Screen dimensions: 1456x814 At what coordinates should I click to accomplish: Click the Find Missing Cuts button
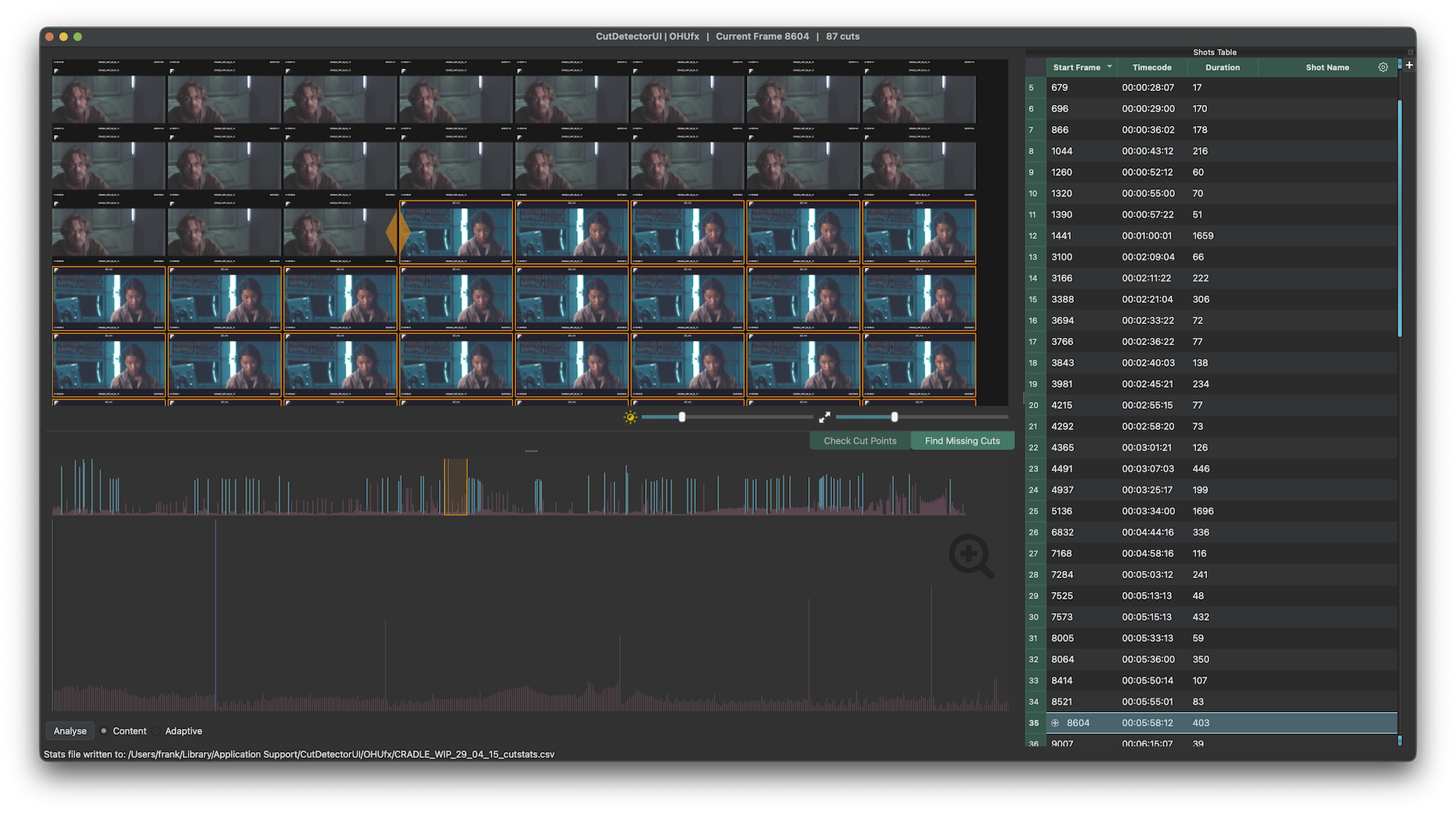(x=962, y=440)
